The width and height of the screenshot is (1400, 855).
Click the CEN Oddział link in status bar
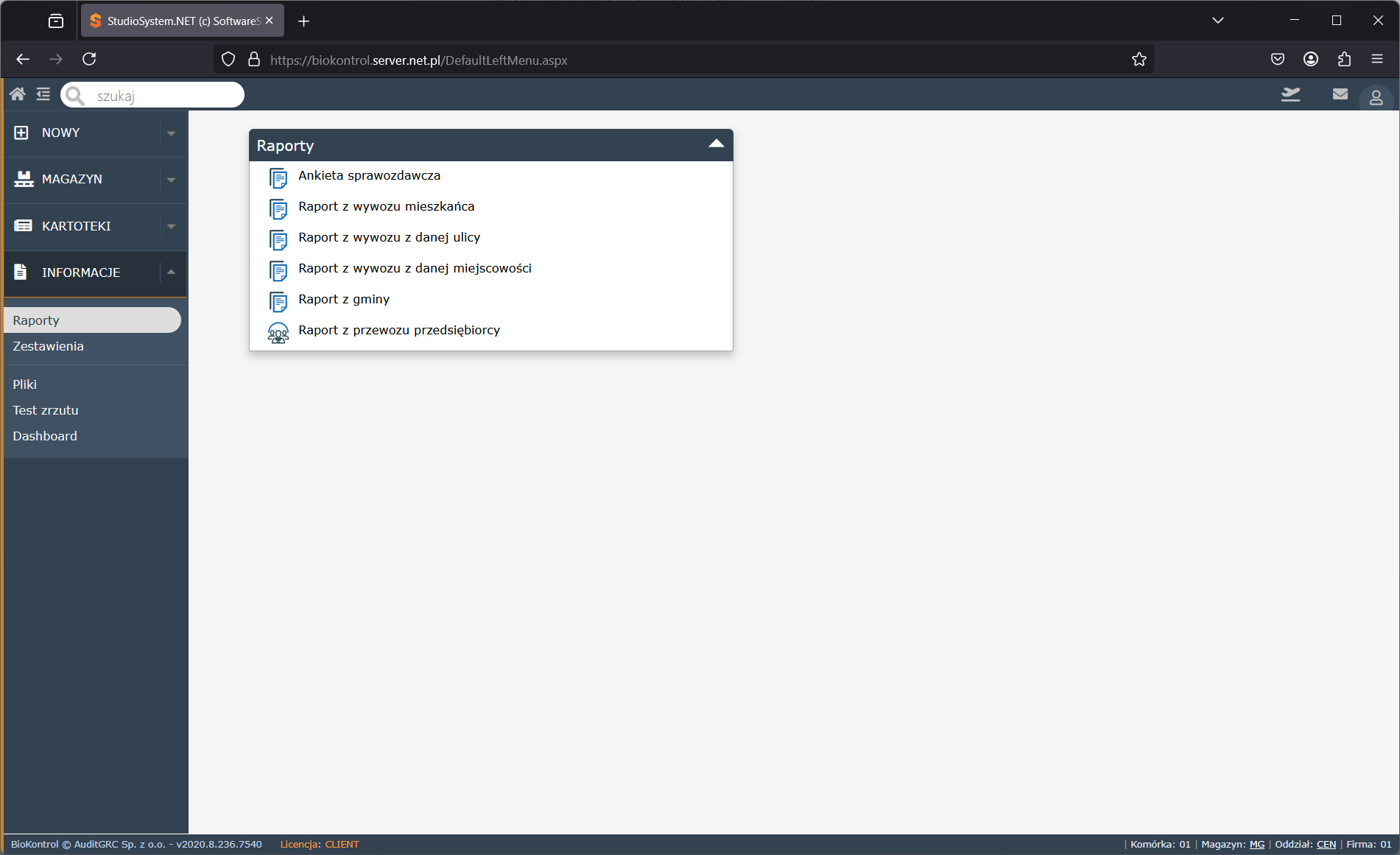tap(1326, 844)
